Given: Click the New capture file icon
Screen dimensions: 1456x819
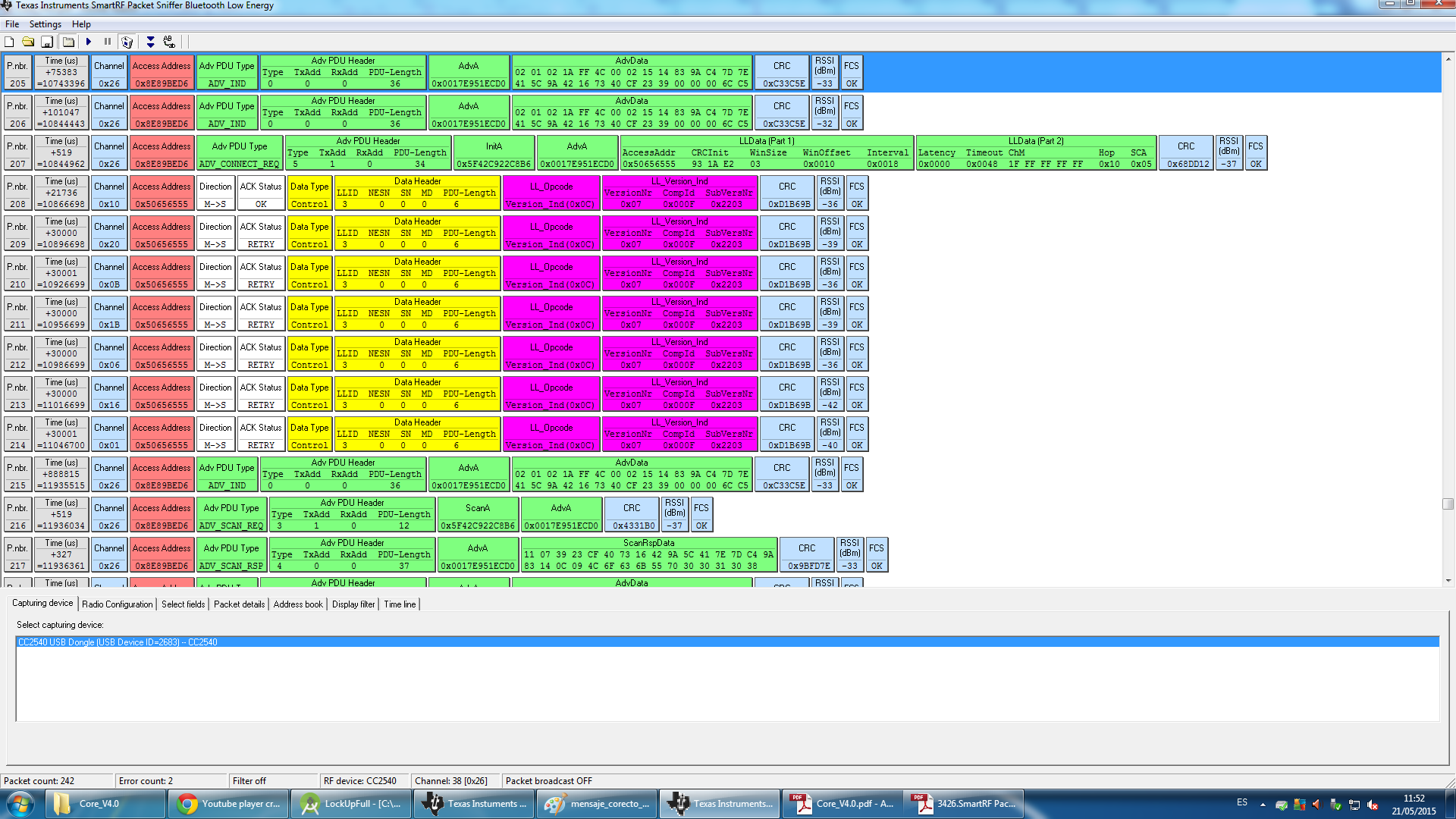Looking at the screenshot, I should (x=9, y=42).
